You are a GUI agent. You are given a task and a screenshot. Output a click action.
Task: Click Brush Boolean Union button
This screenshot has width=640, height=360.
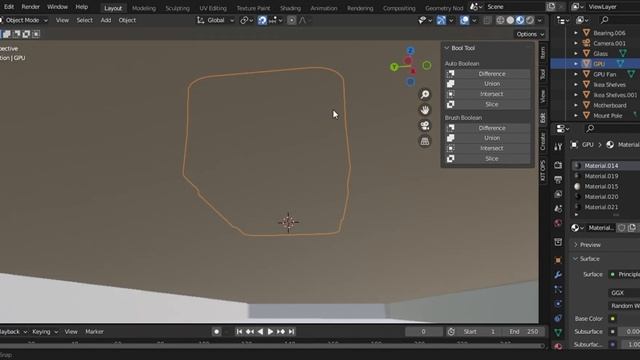[488, 138]
